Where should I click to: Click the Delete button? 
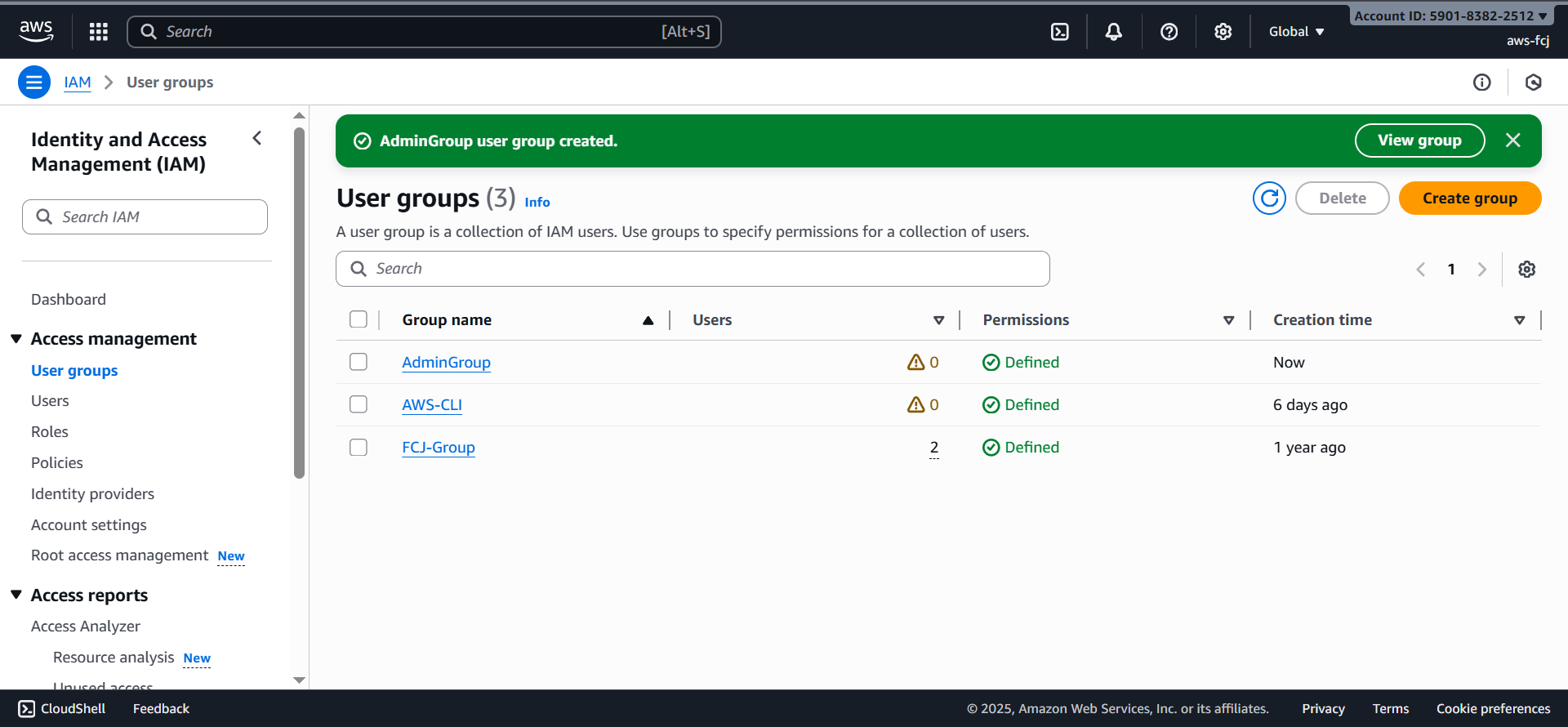click(x=1342, y=198)
